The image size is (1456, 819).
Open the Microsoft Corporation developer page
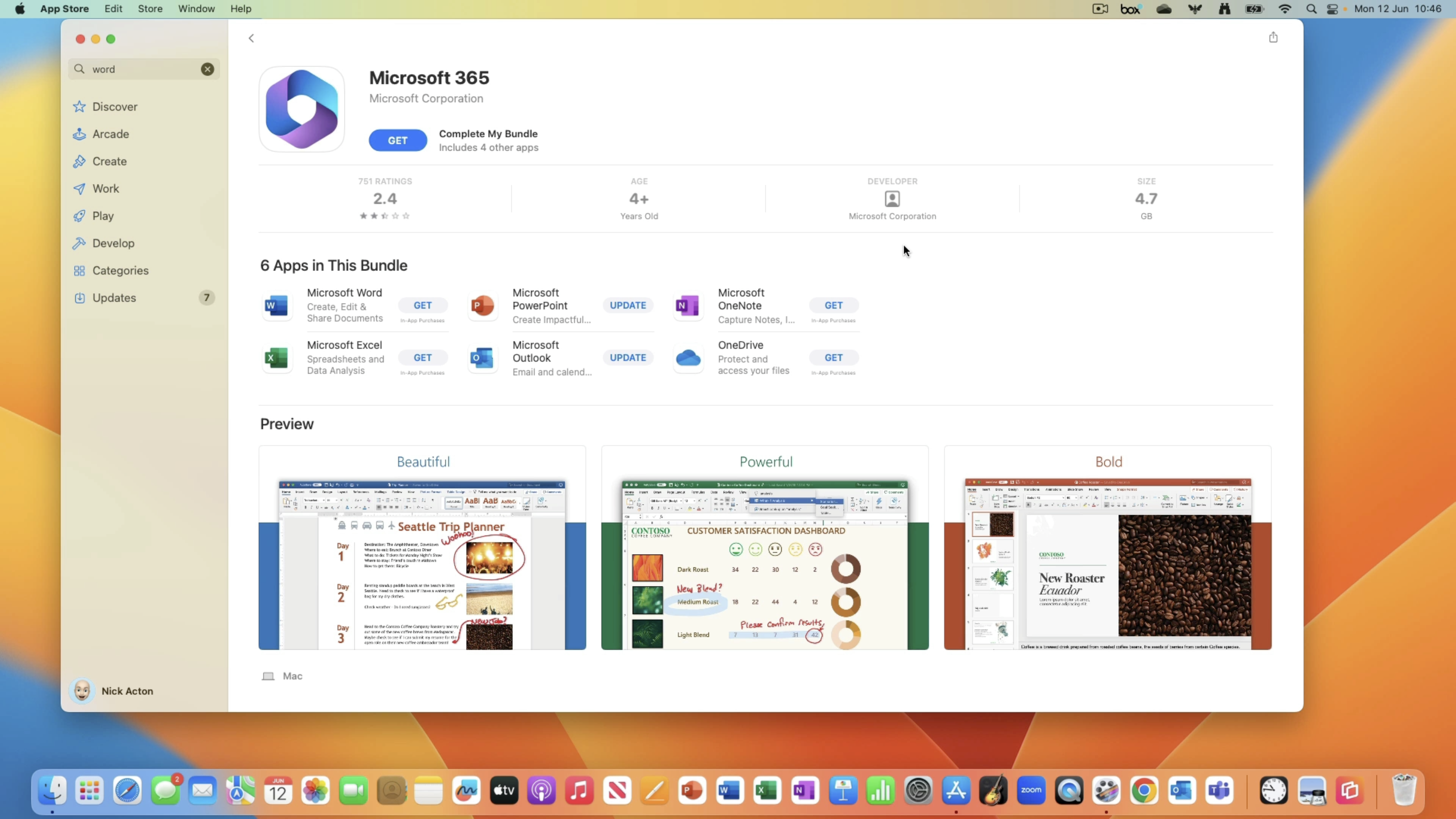point(892,198)
